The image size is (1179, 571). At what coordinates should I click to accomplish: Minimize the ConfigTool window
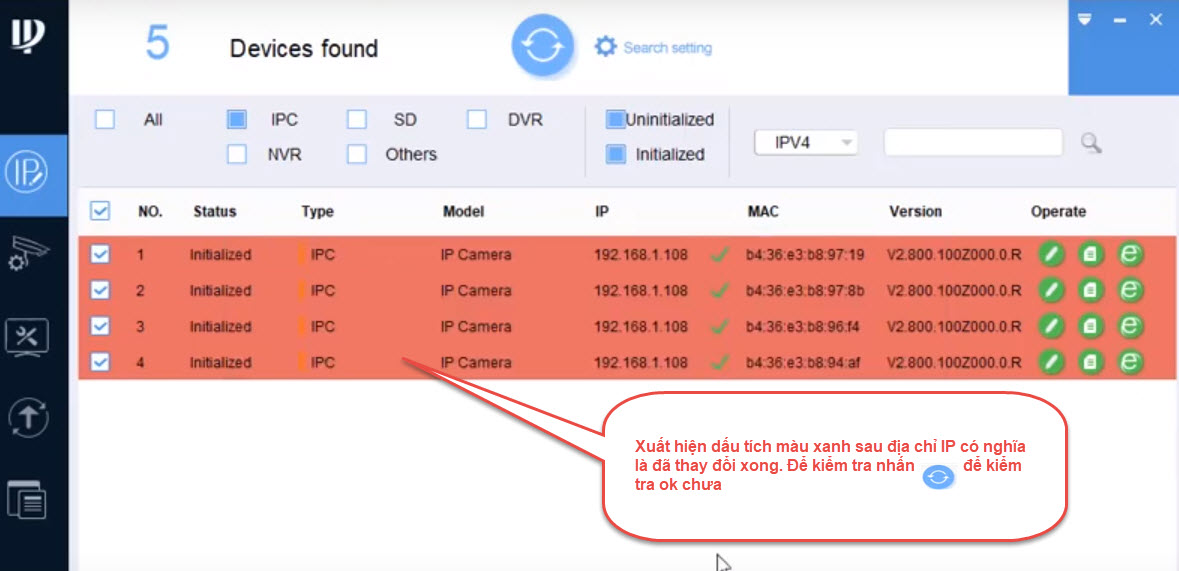[x=1120, y=20]
